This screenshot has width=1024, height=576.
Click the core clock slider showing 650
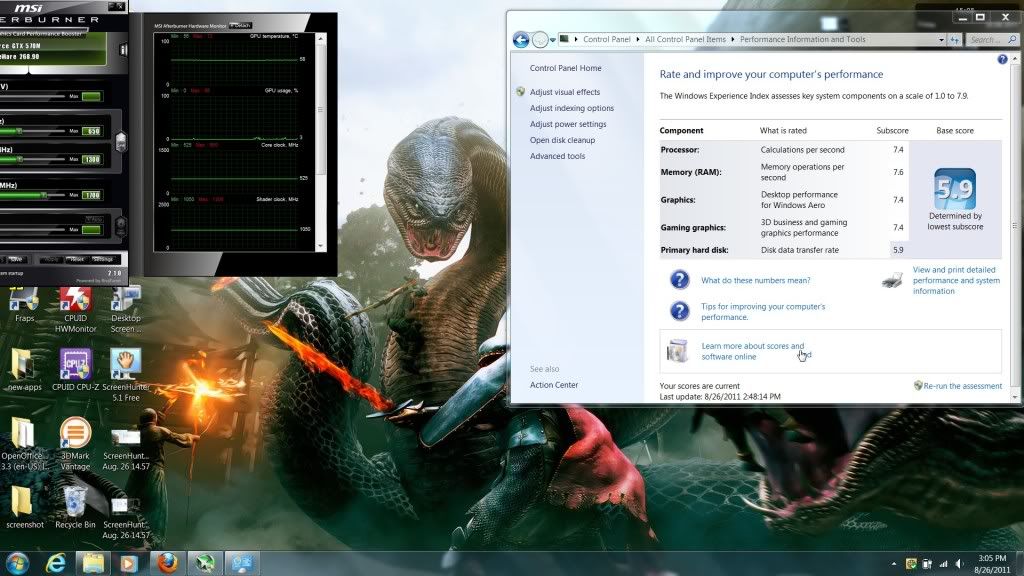click(33, 131)
